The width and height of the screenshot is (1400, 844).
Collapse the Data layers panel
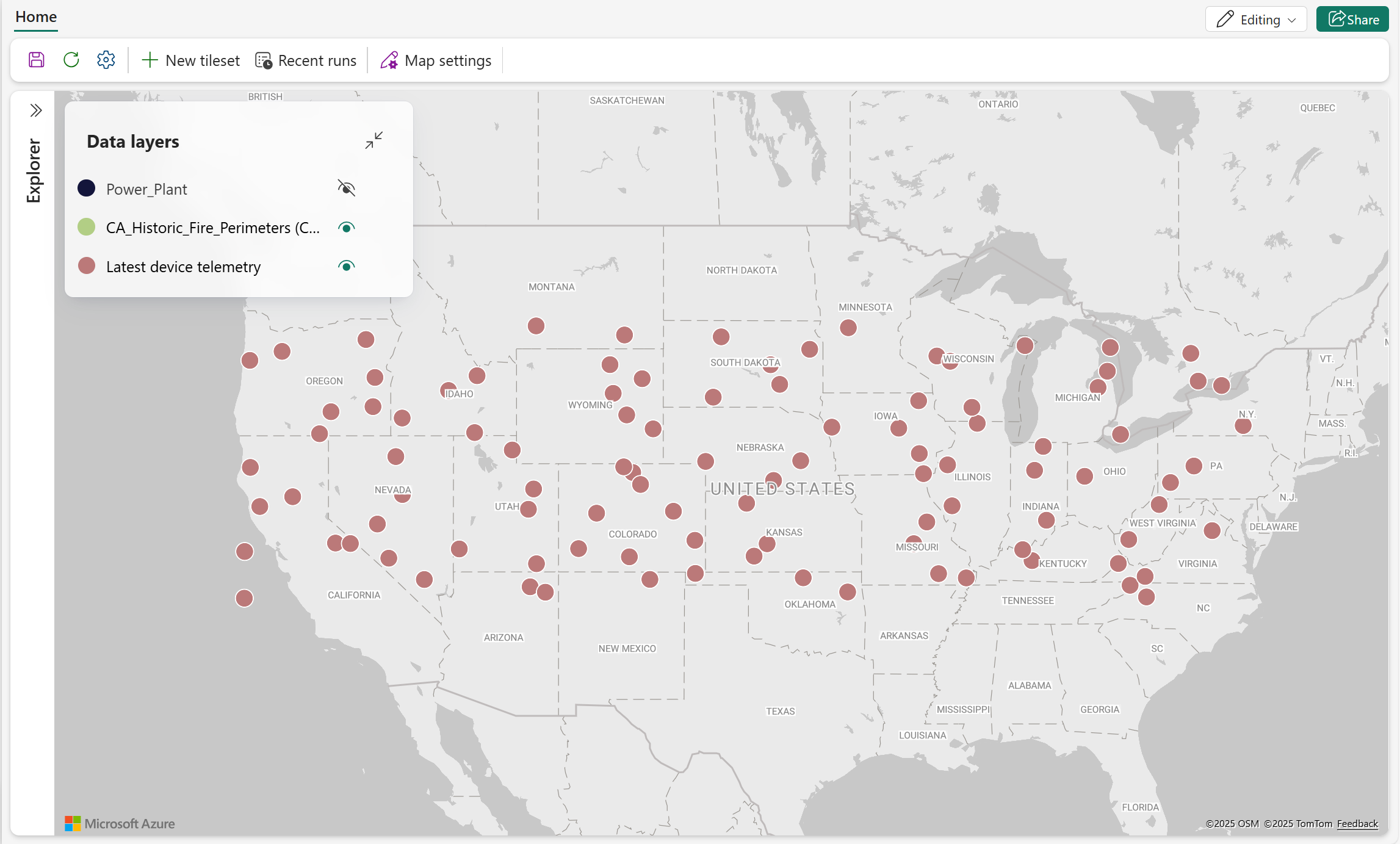click(x=373, y=140)
